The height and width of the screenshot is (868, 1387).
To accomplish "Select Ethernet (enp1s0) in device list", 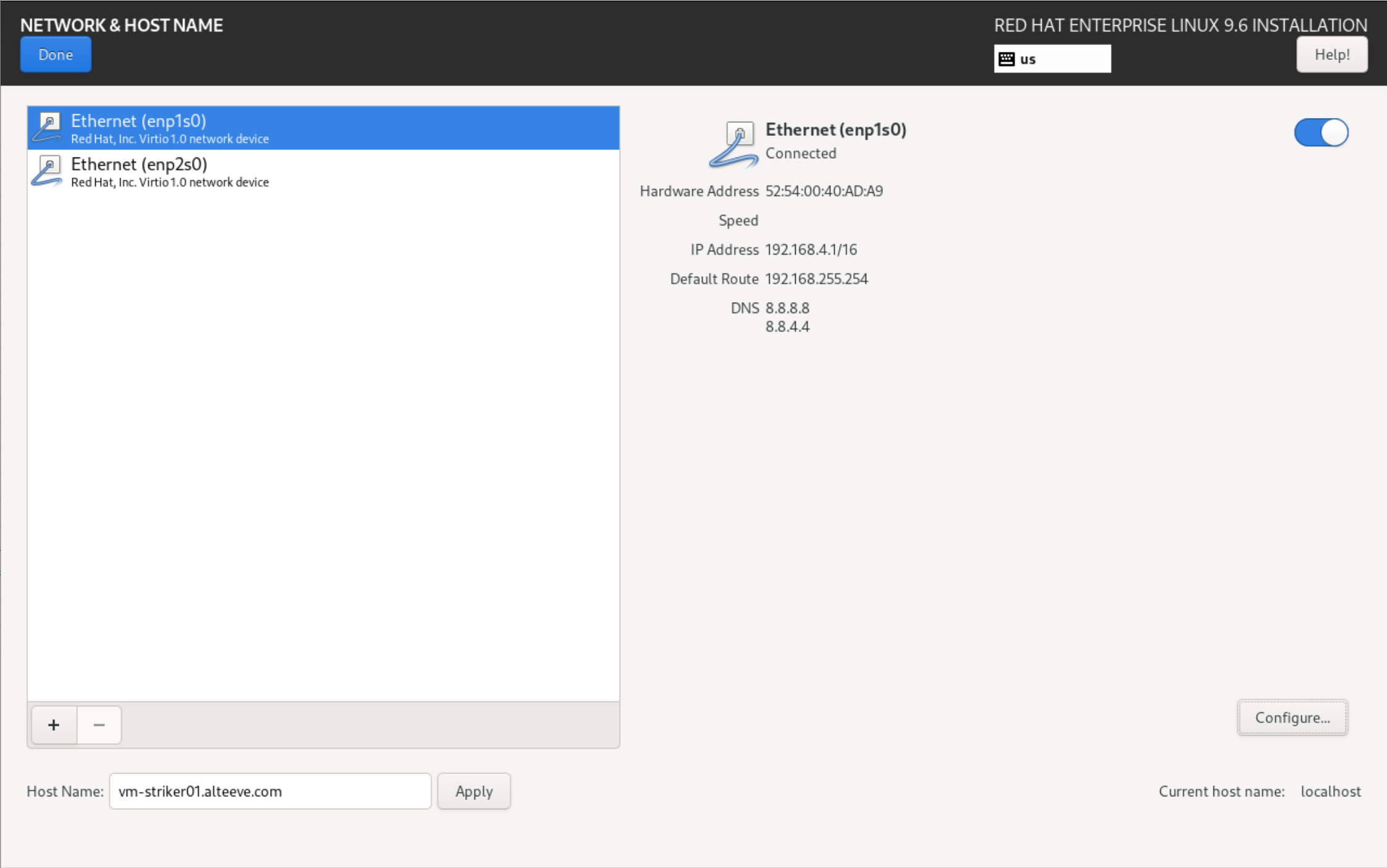I will coord(323,128).
